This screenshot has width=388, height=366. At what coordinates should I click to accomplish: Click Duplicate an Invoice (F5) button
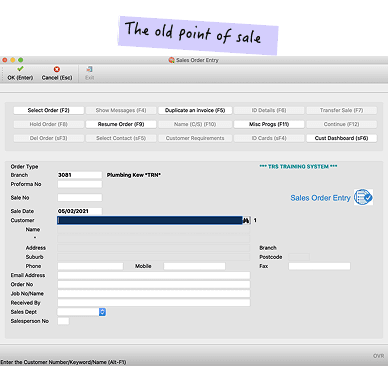point(195,110)
